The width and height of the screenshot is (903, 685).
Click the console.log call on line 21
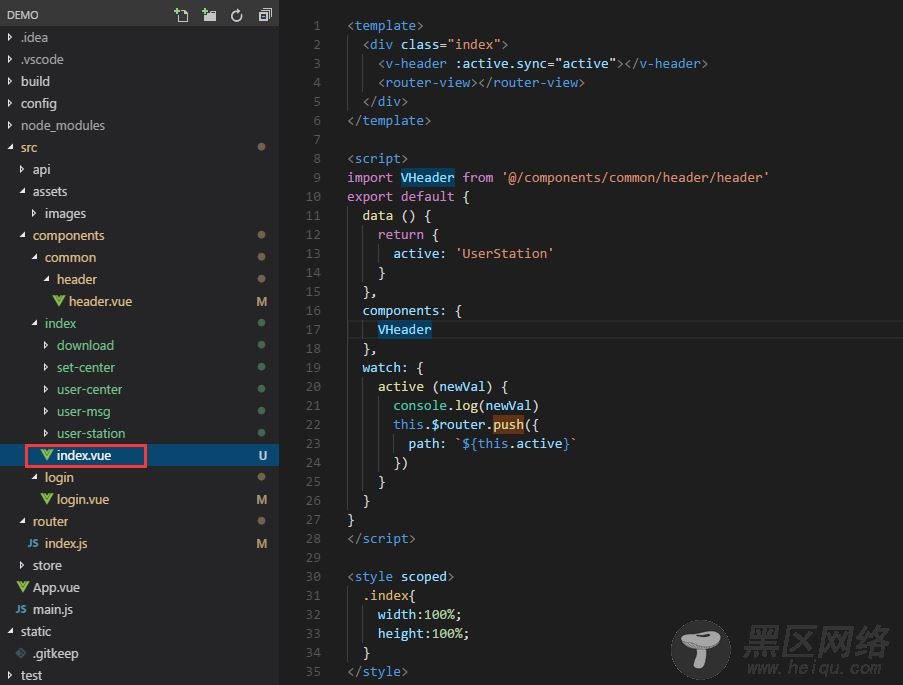[466, 406]
